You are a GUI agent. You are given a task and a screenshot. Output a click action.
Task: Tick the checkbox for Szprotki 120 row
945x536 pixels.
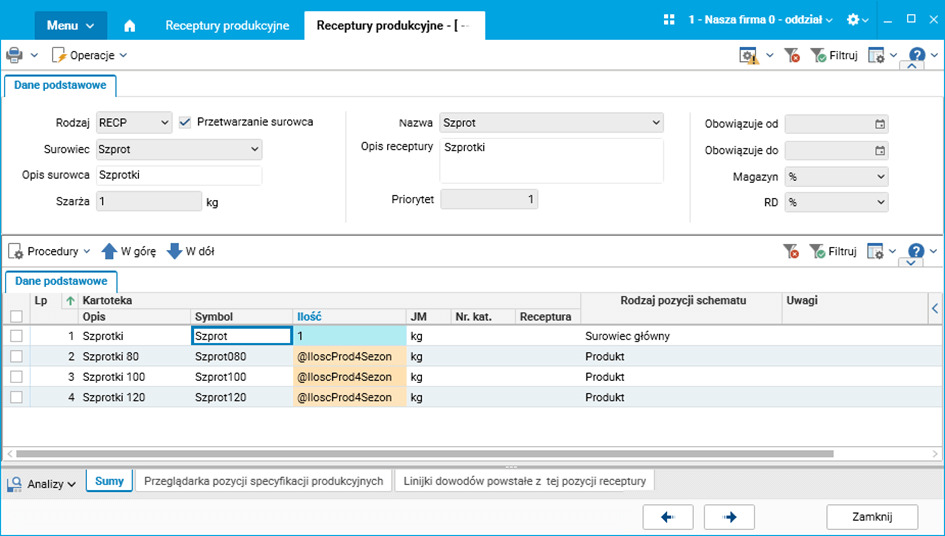pos(16,397)
